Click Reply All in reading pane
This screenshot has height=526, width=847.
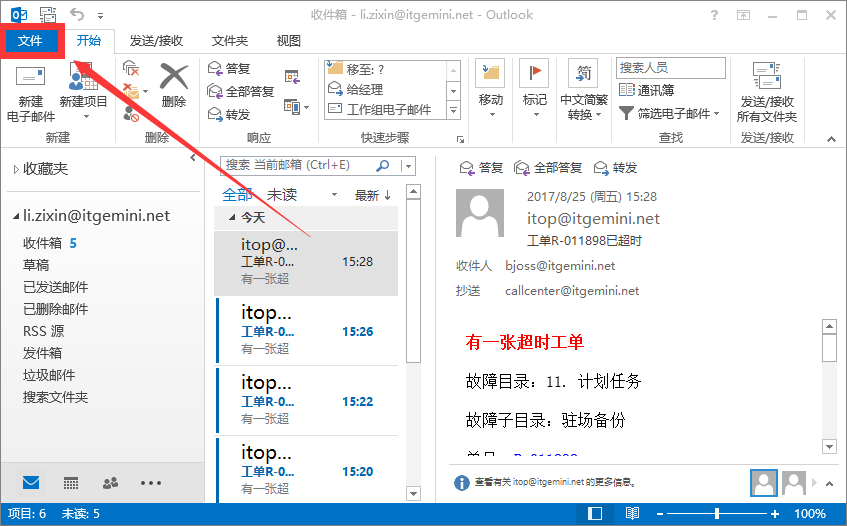pos(549,167)
